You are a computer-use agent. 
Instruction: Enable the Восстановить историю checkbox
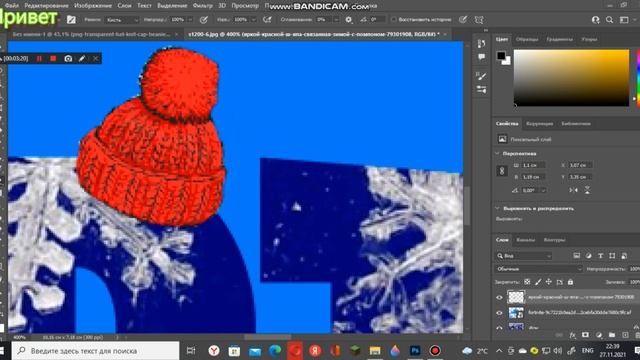(393, 20)
